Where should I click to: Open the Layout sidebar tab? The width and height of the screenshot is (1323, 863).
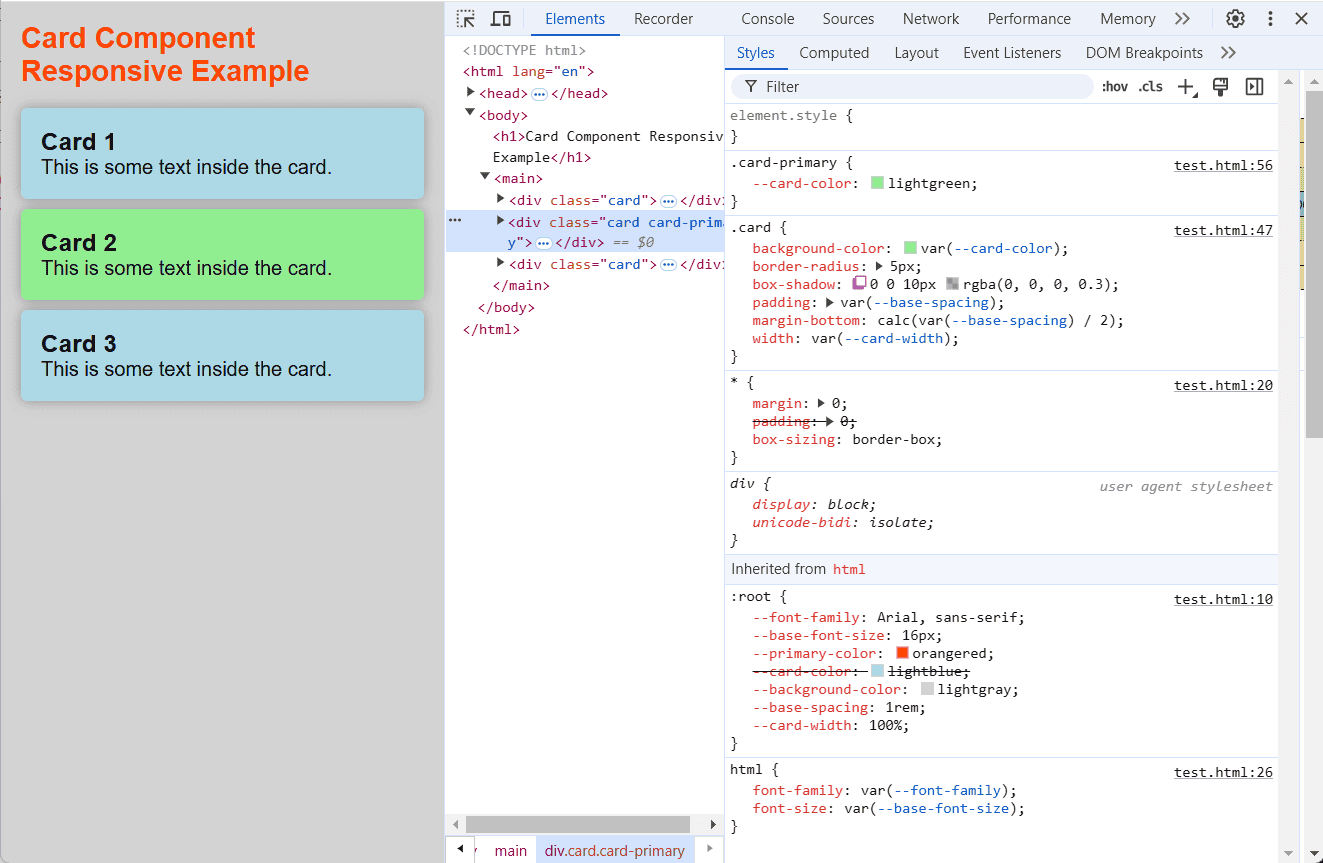pos(916,53)
